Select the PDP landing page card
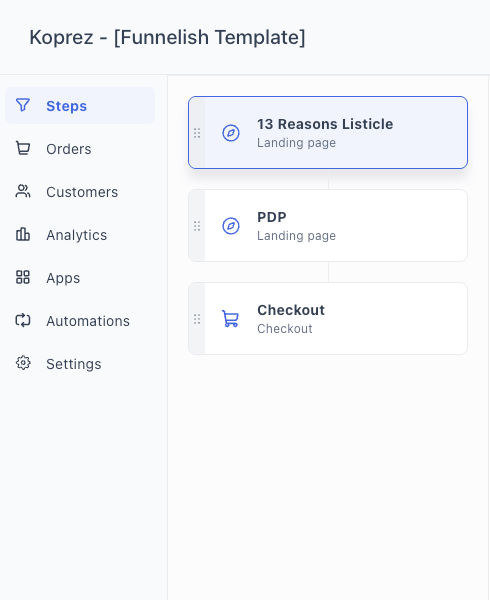Viewport: 490px width, 600px height. 328,226
